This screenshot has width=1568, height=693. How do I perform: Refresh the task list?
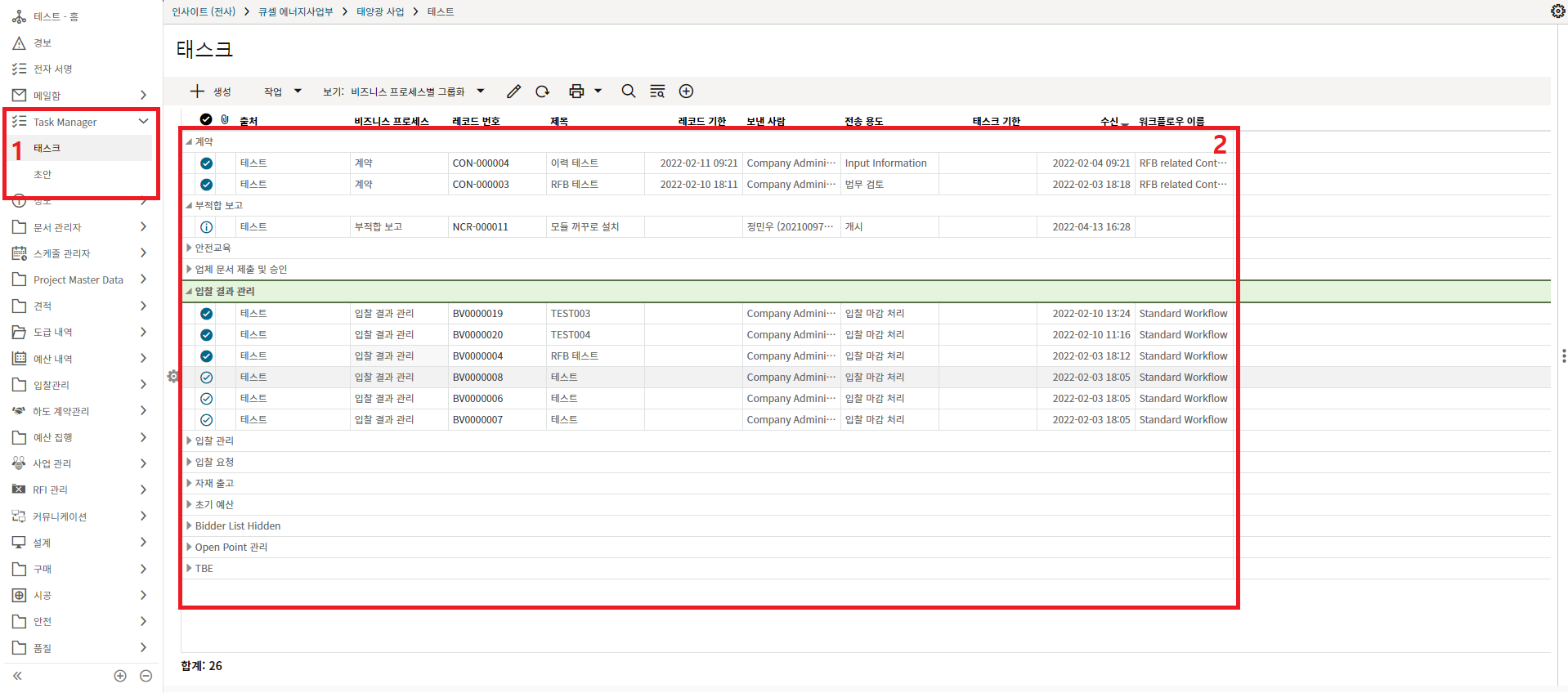pyautogui.click(x=542, y=92)
